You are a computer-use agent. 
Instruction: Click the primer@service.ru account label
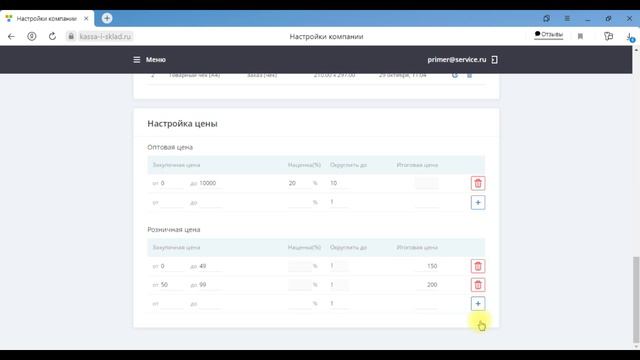pos(457,60)
